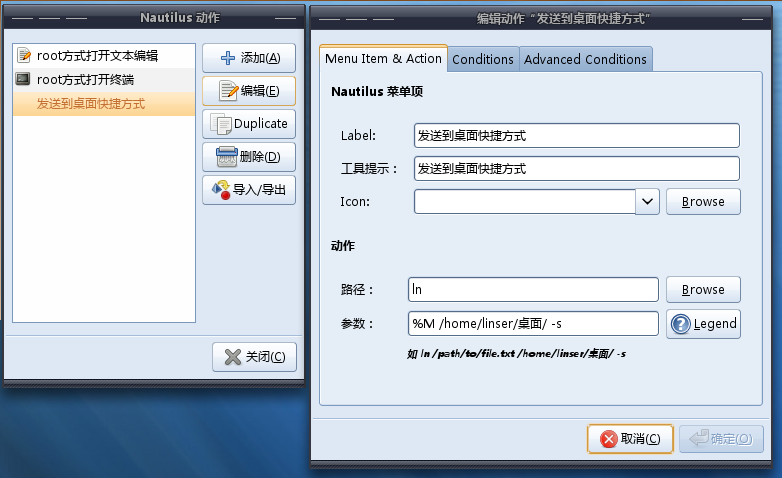The width and height of the screenshot is (782, 478).
Task: Click the window menu button at right of Nautilus 动作 title
Action: (285, 18)
